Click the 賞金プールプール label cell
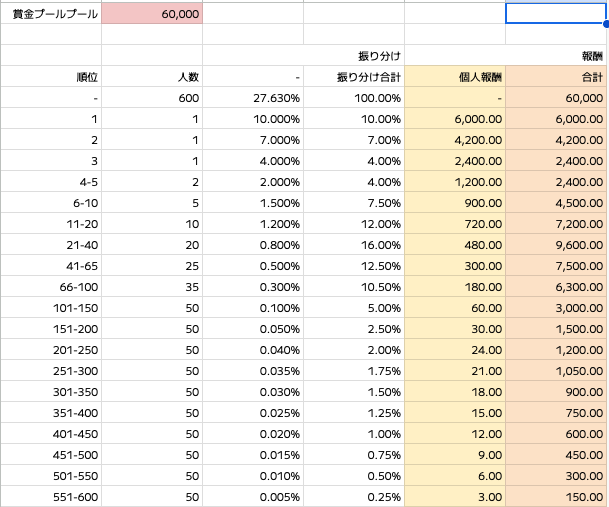Screen dimensions: 609x507 coord(51,14)
